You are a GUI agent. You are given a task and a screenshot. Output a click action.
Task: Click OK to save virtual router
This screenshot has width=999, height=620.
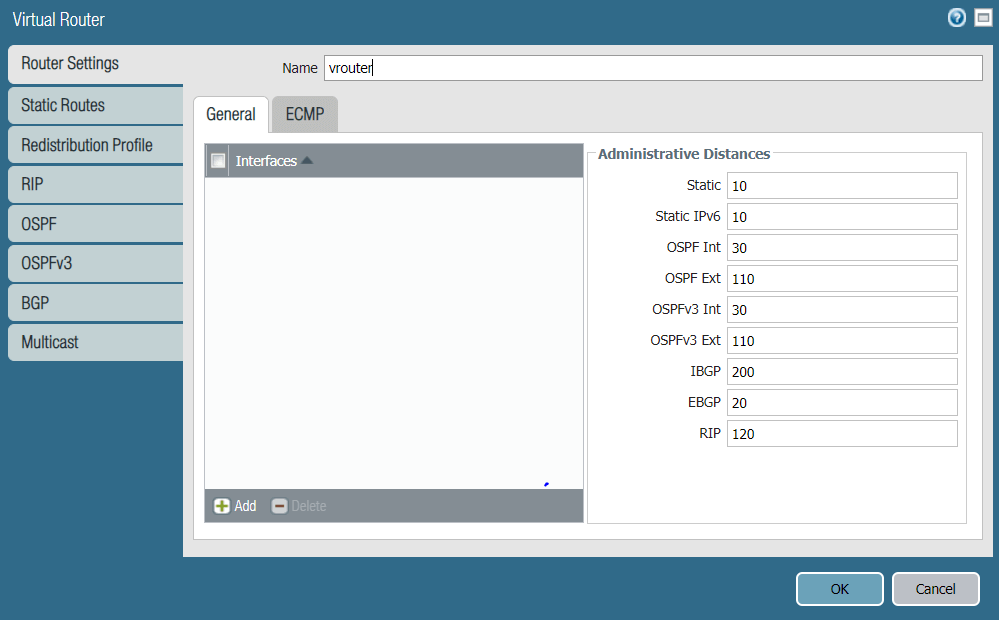click(840, 589)
